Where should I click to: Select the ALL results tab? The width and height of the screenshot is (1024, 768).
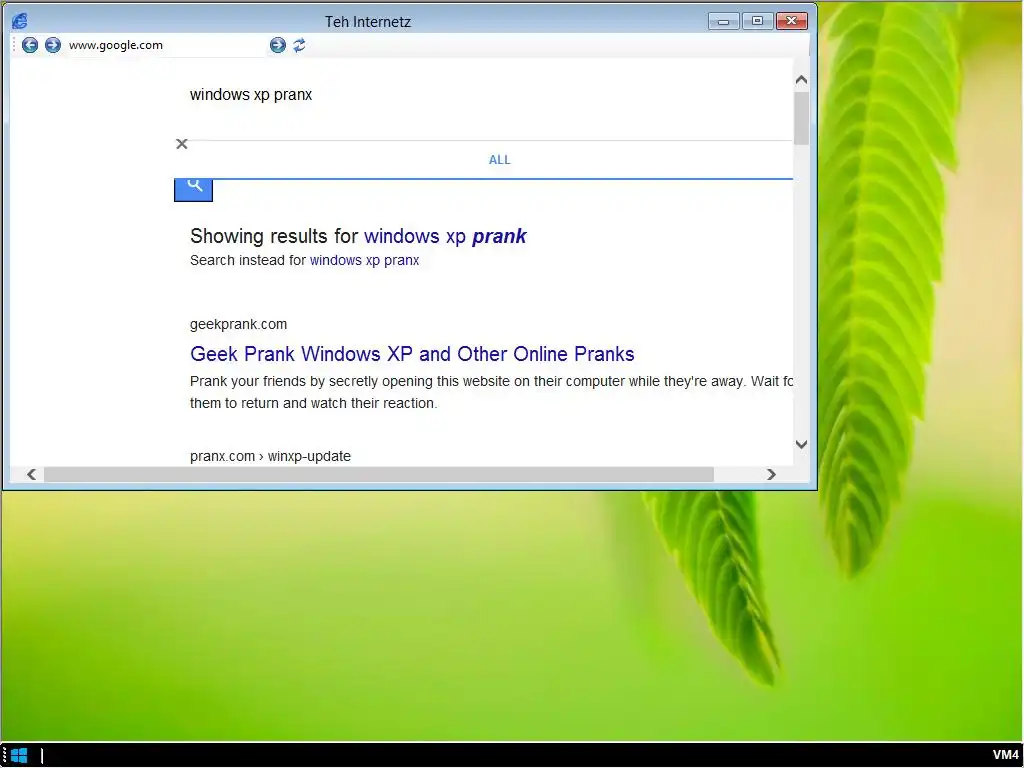[x=500, y=160]
